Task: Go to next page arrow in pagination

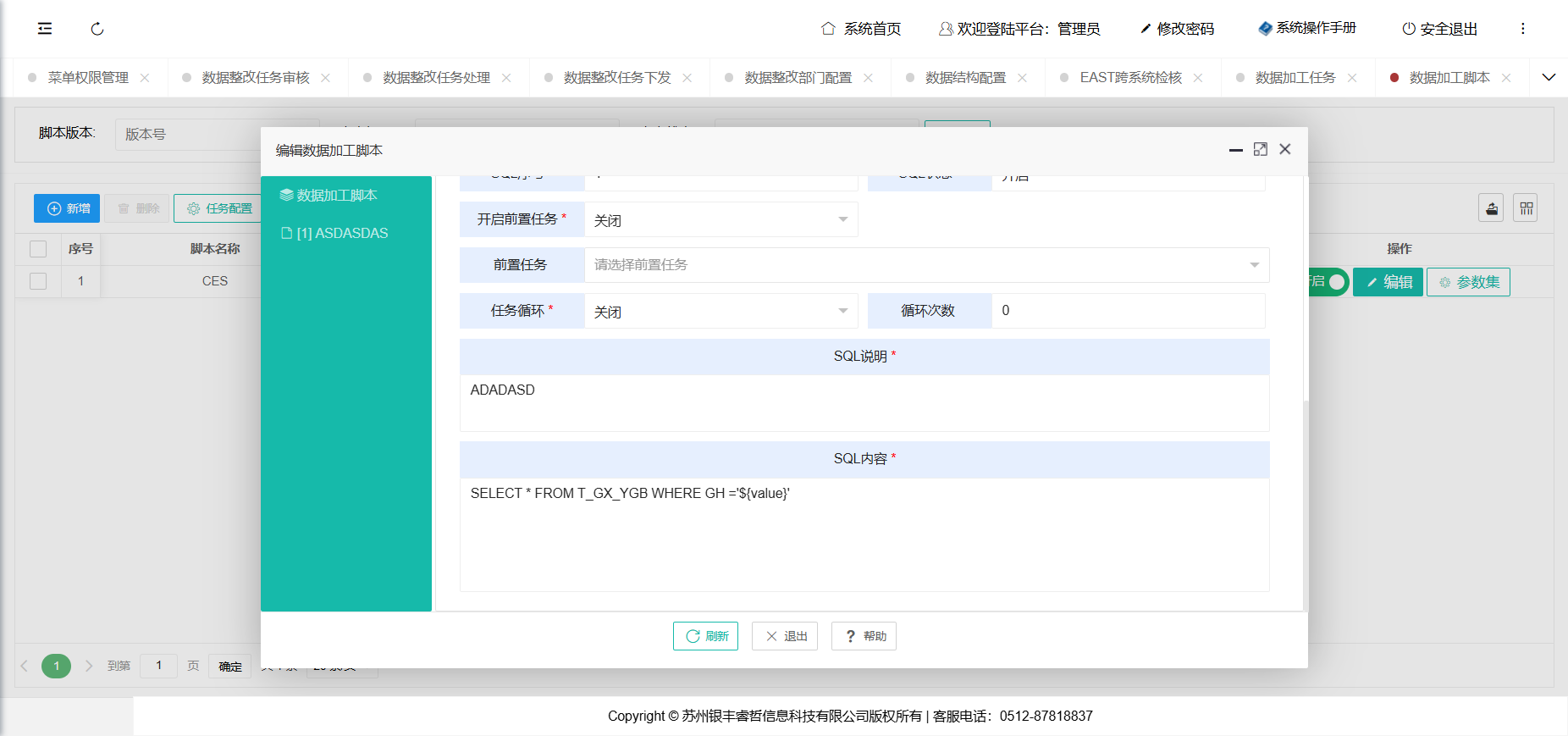Action: (89, 667)
